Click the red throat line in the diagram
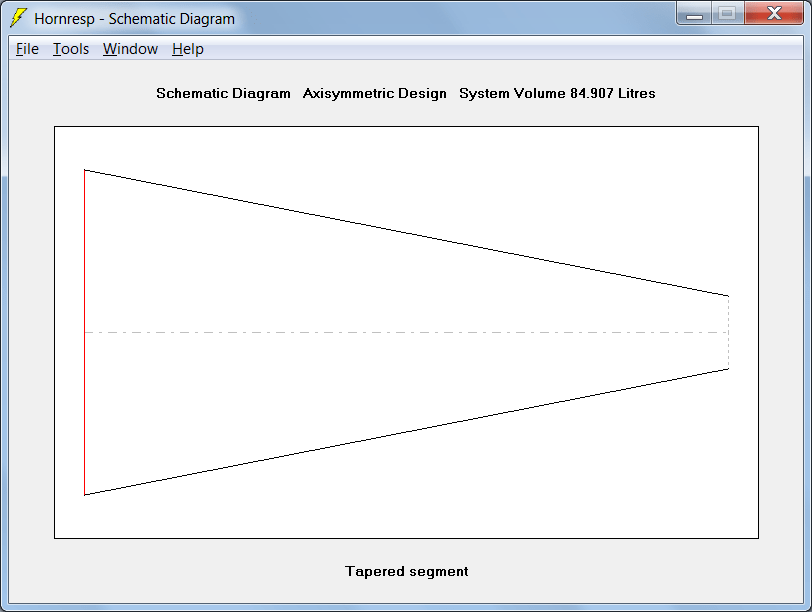 coord(84,332)
